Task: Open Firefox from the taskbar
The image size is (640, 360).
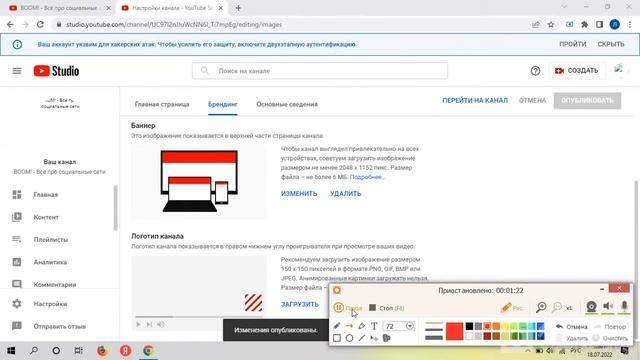Action: point(102,351)
